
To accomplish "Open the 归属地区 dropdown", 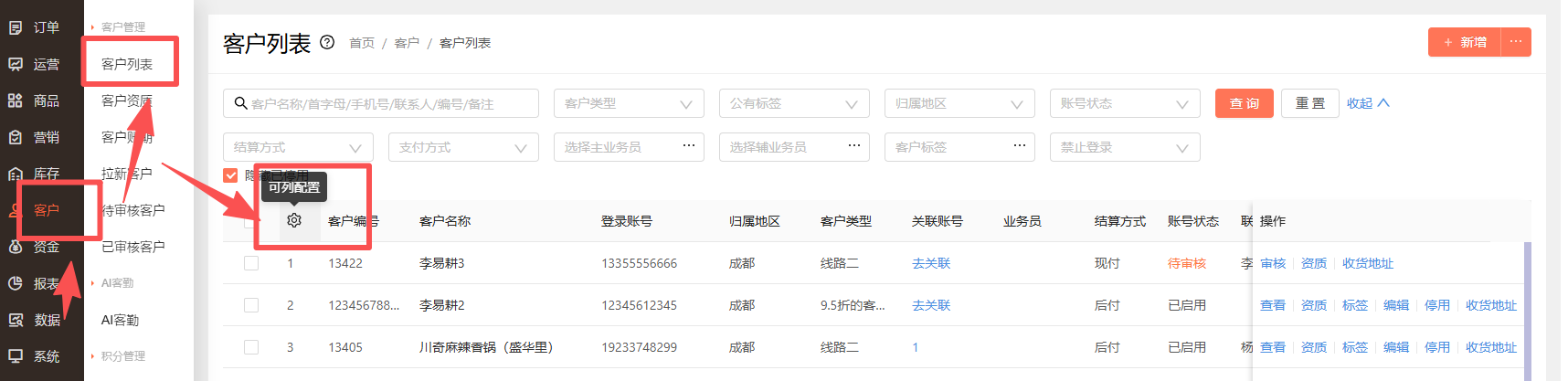I will 959,103.
